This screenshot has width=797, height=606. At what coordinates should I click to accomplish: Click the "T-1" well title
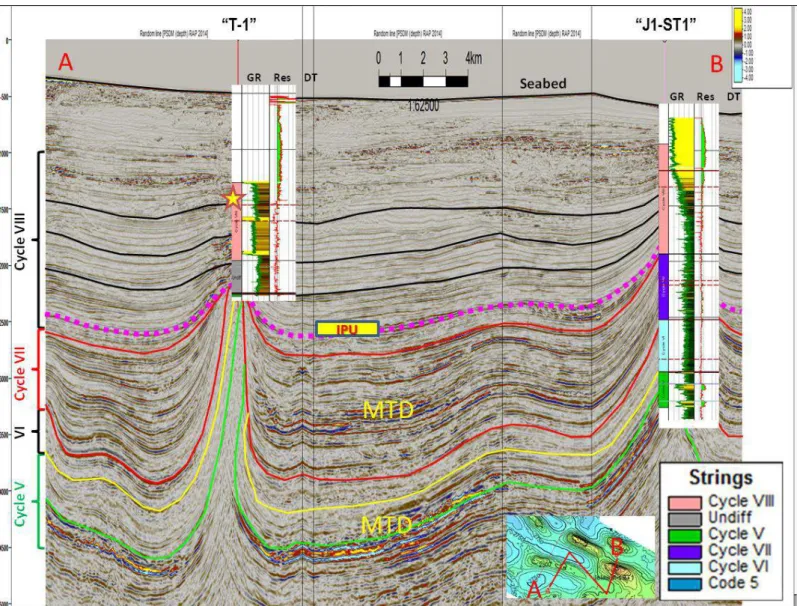click(x=238, y=23)
